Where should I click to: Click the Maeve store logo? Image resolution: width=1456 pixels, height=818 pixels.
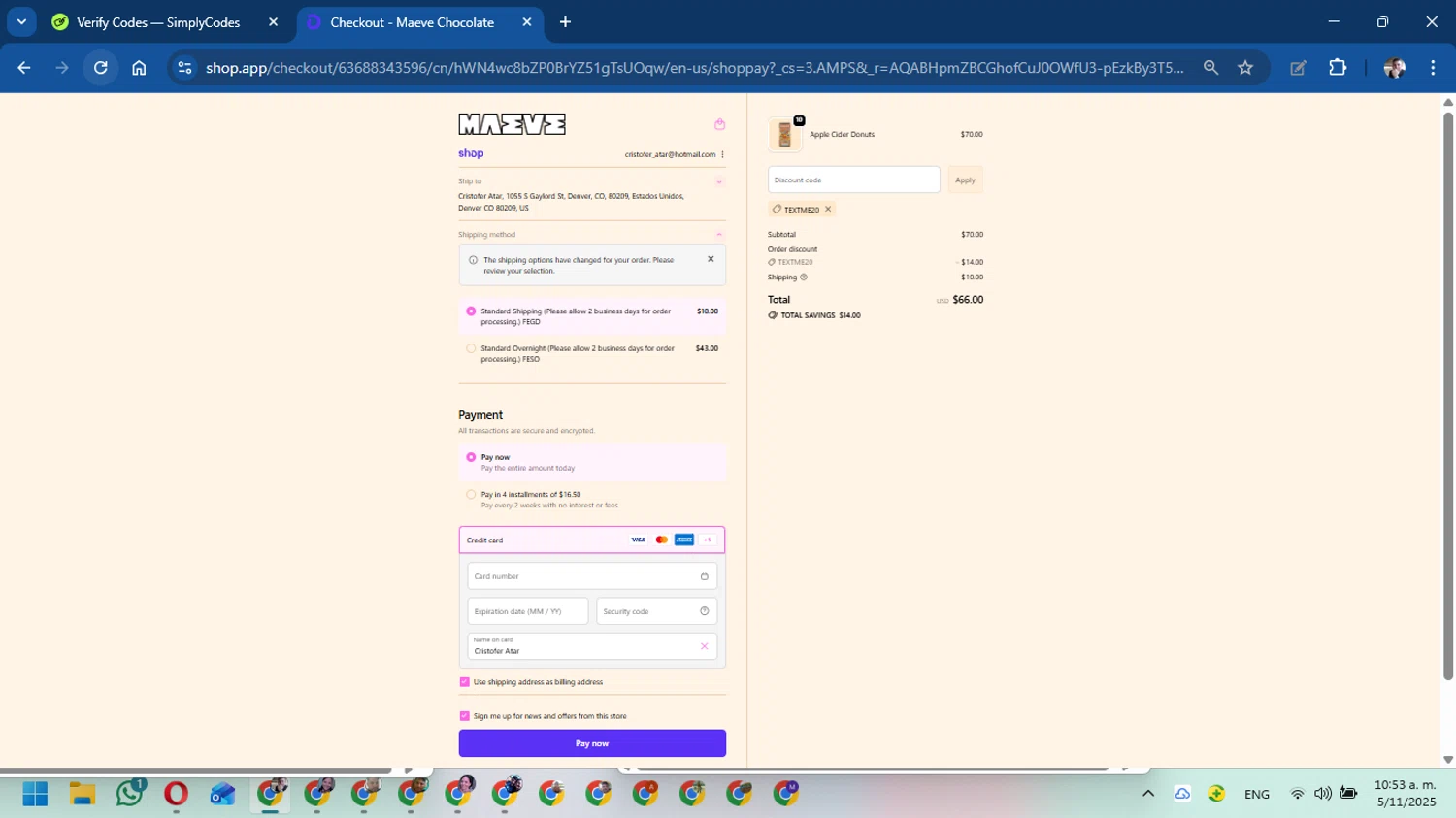(x=512, y=123)
